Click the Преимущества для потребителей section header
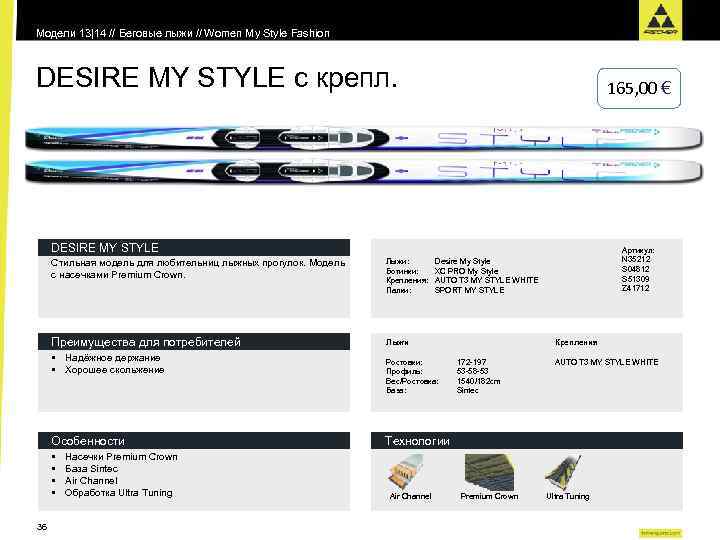 [x=194, y=342]
